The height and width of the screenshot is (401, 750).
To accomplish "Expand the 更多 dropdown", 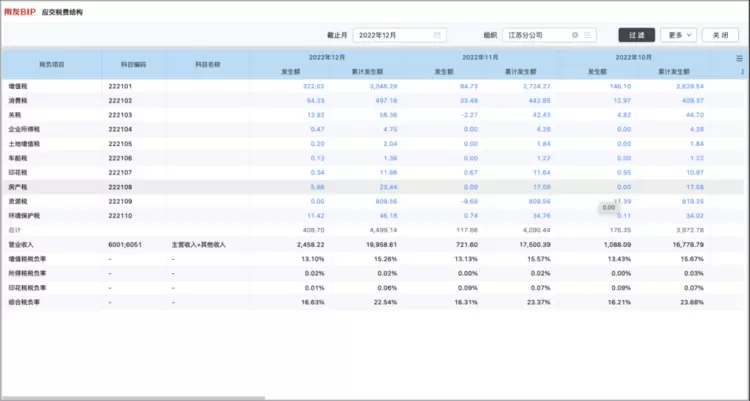I will click(x=678, y=35).
